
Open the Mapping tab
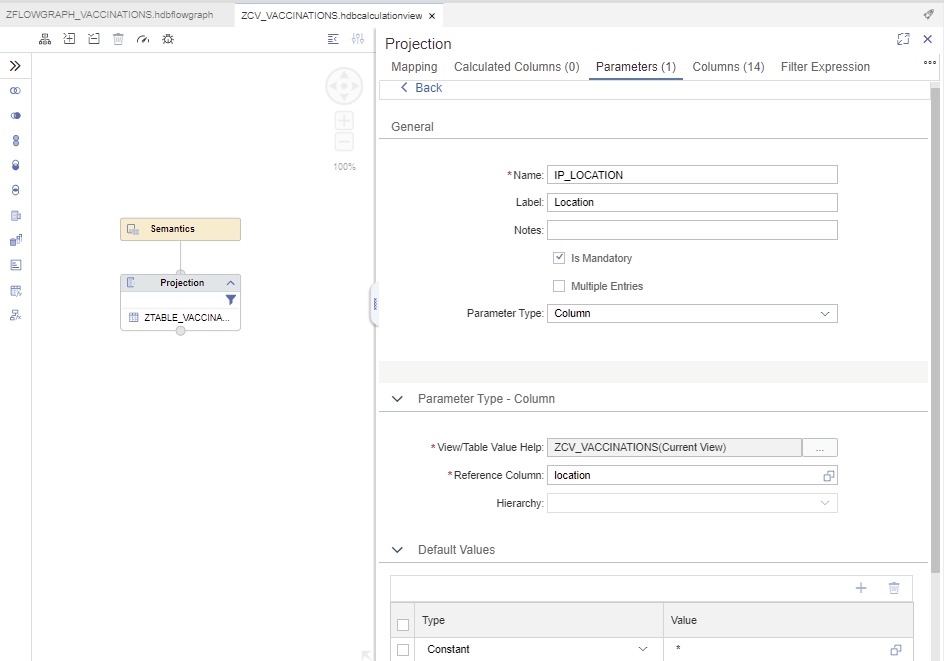point(414,67)
